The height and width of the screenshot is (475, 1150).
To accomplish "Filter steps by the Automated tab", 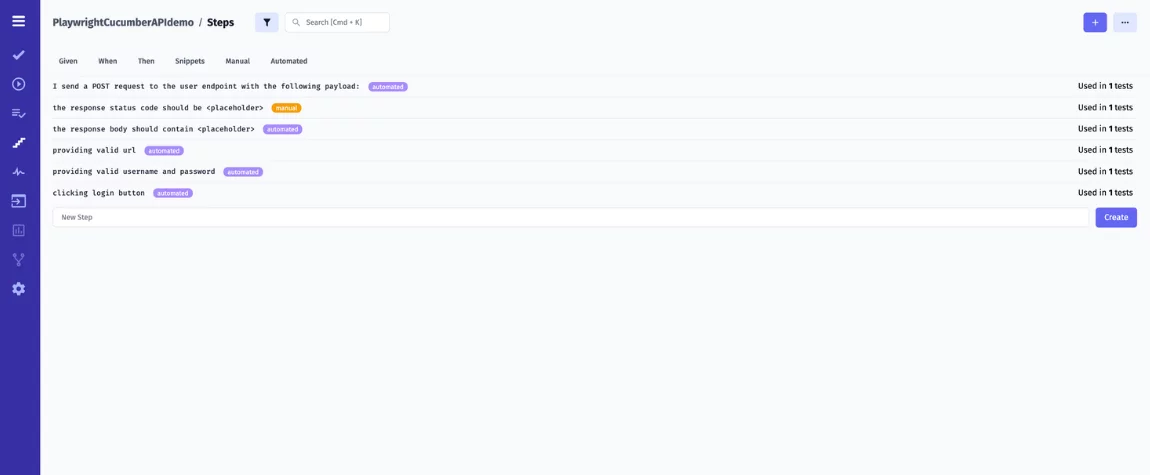I will pos(288,61).
